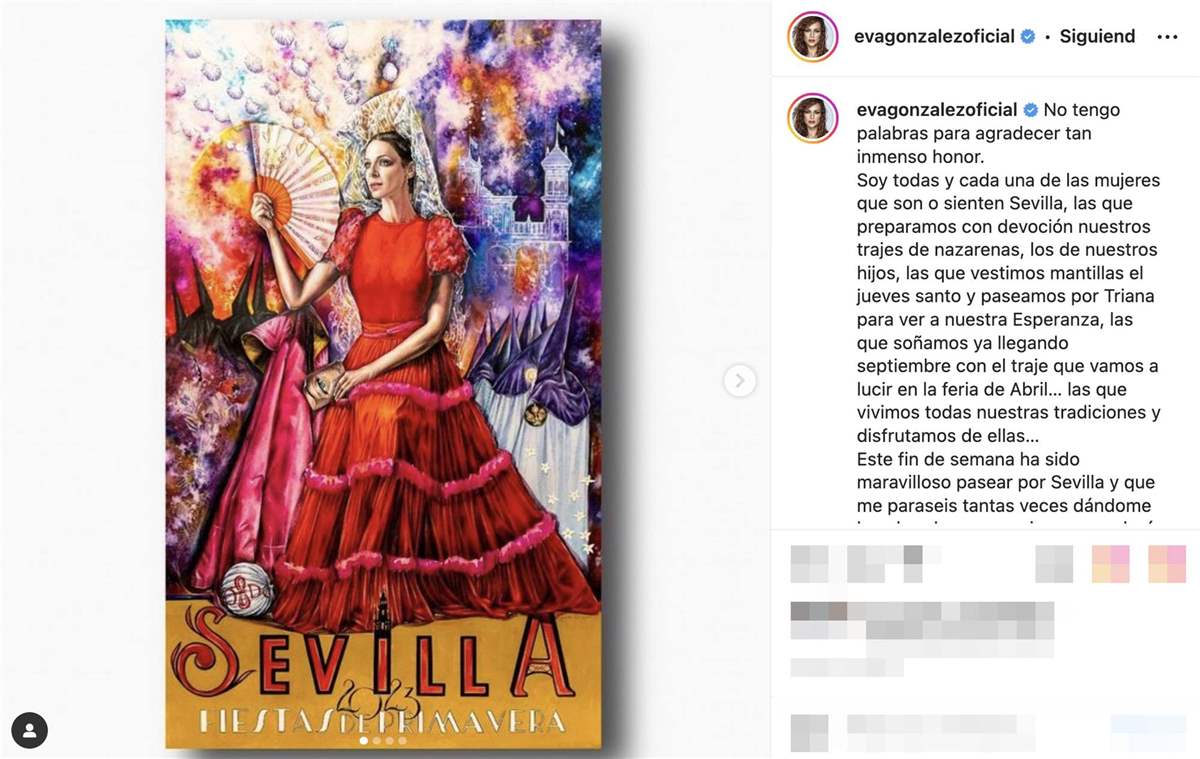Go to the next photo with the arrow
The image size is (1200, 759).
pos(739,380)
